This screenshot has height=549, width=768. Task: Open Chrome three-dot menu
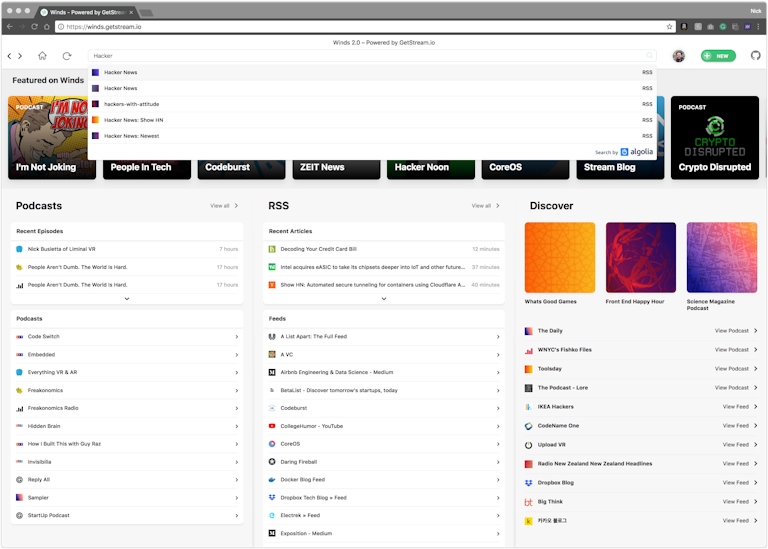click(759, 26)
